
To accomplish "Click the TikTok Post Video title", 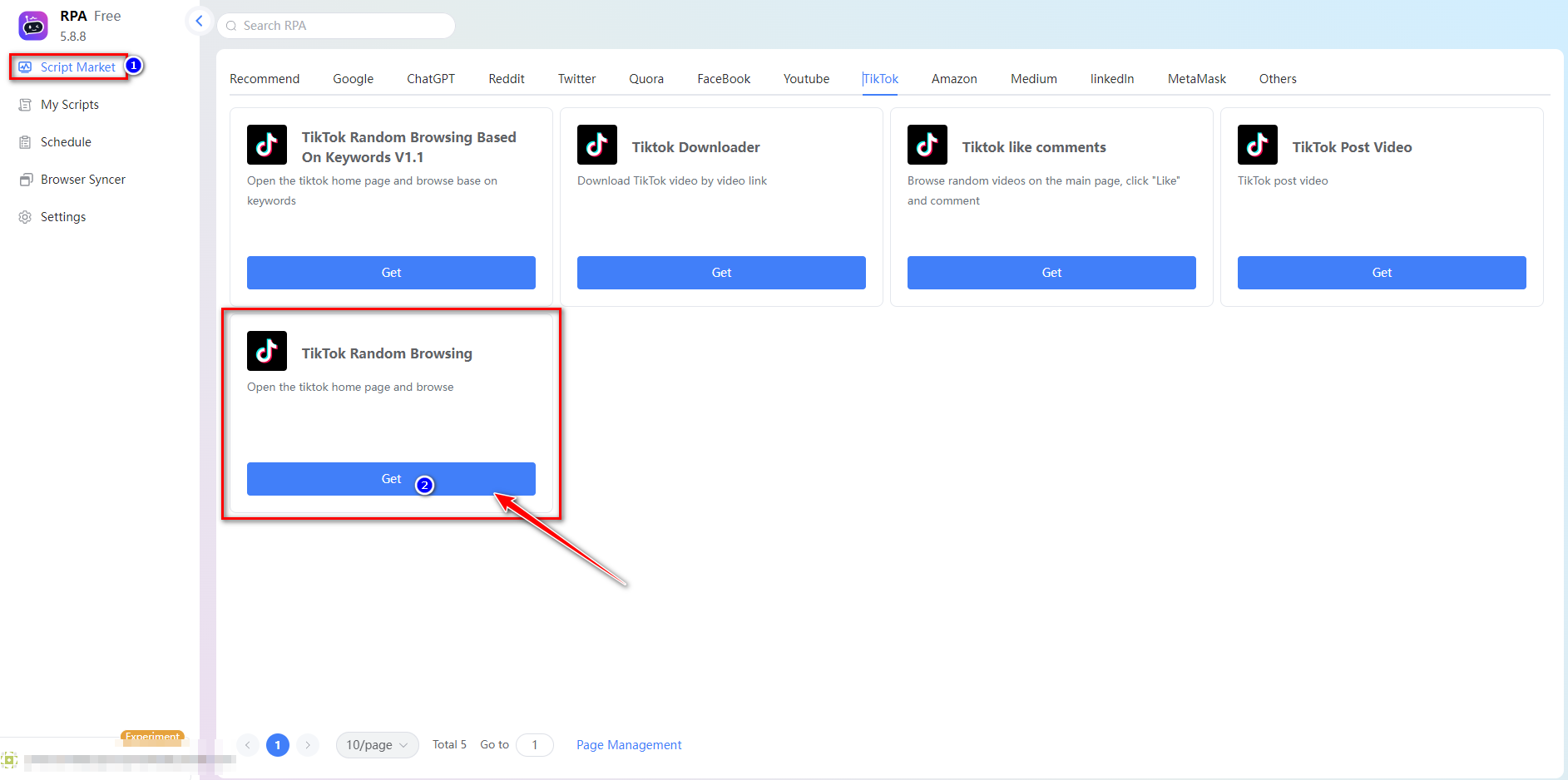I will click(x=1352, y=147).
